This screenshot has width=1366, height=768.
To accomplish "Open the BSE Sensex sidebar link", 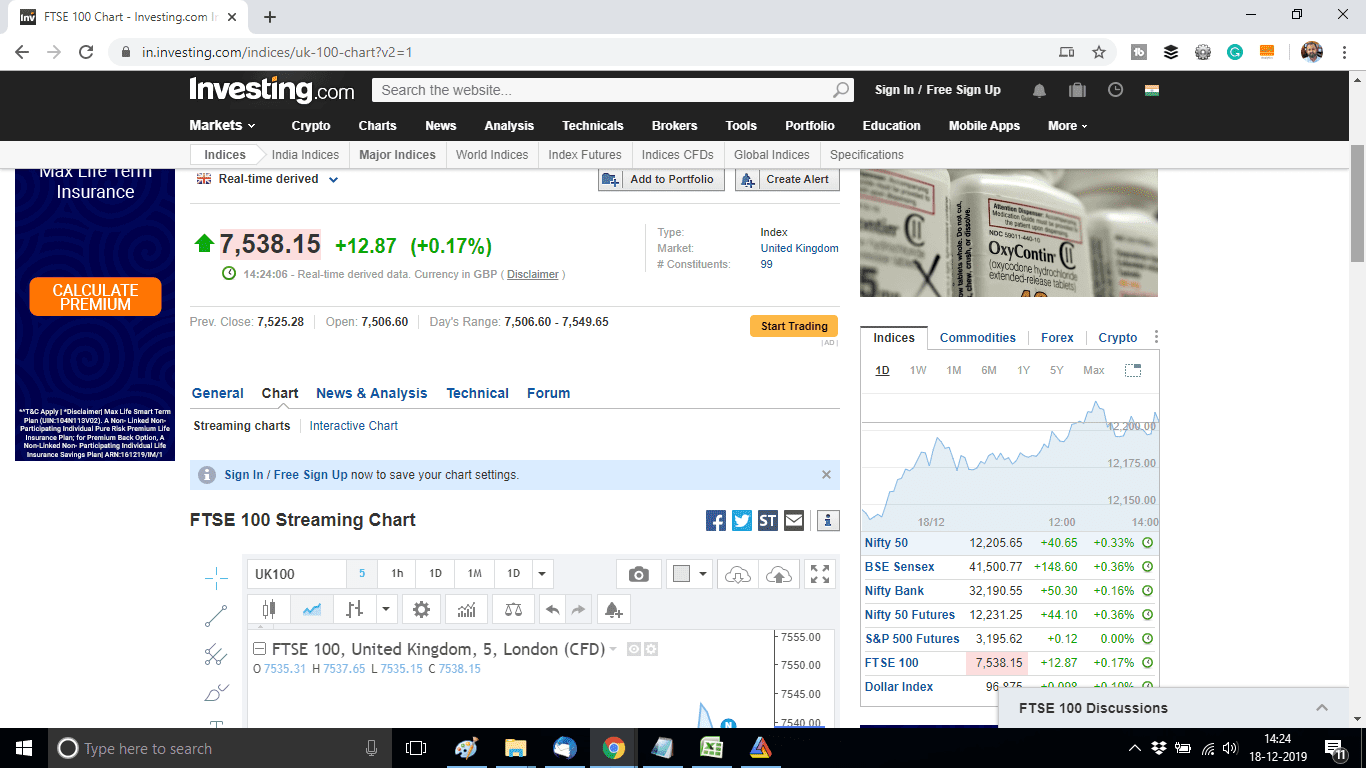I will pos(900,567).
